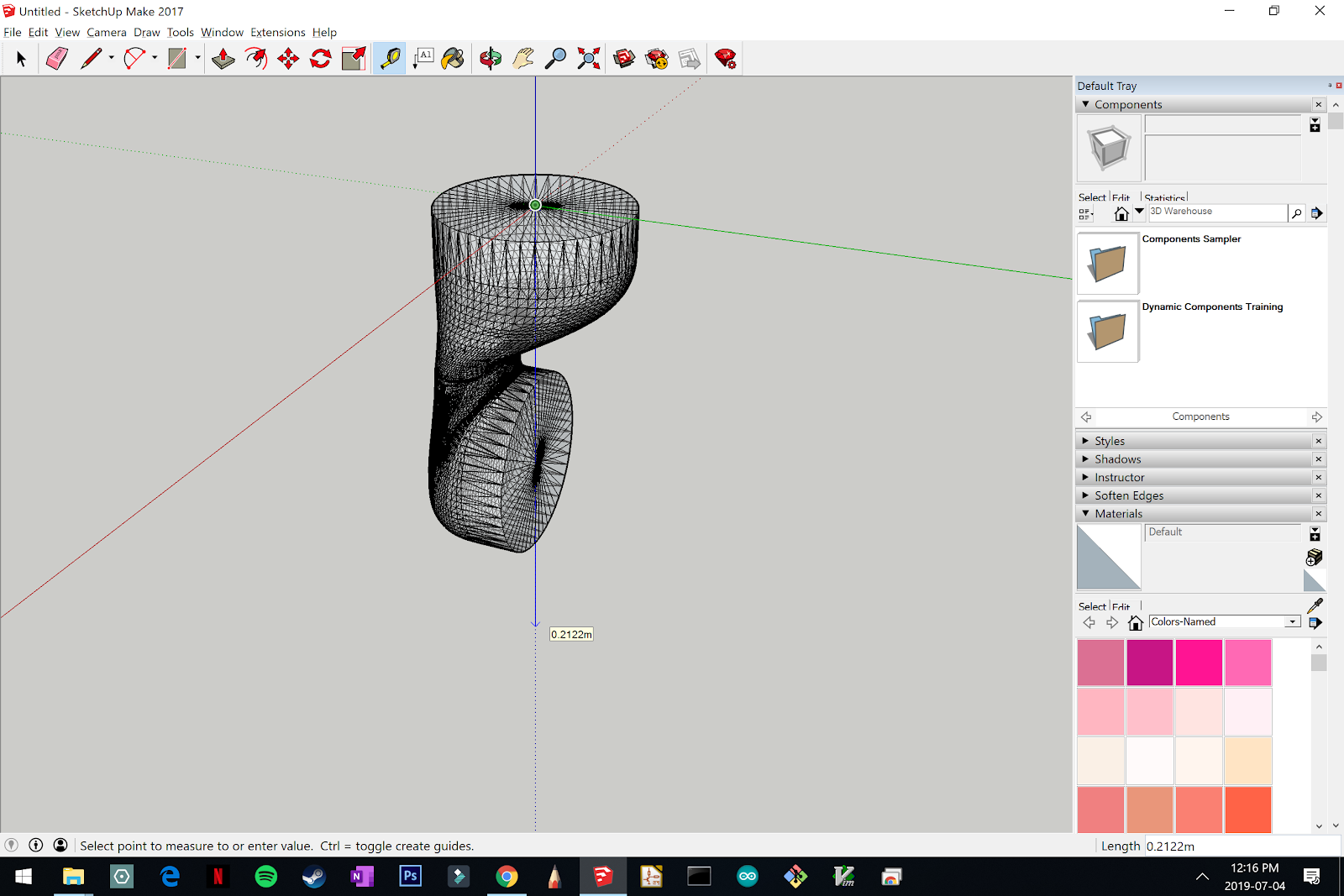
Task: Select the Orbit camera tool
Action: pyautogui.click(x=491, y=59)
